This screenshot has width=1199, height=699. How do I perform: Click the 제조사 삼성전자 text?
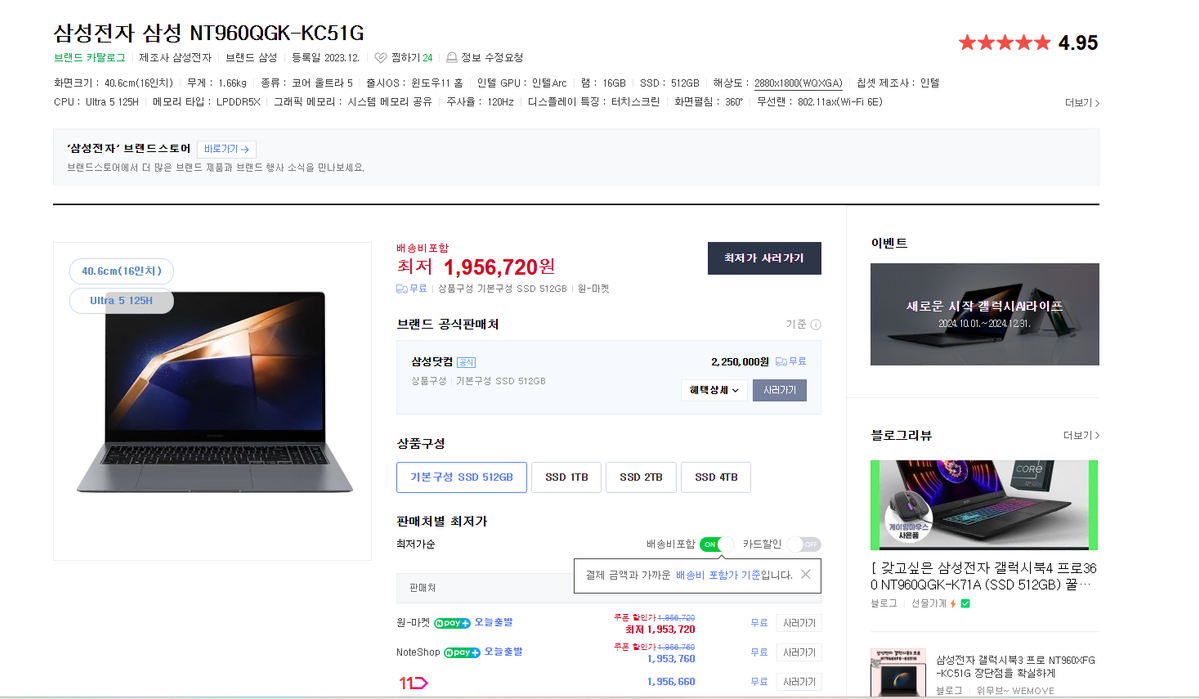(x=175, y=58)
